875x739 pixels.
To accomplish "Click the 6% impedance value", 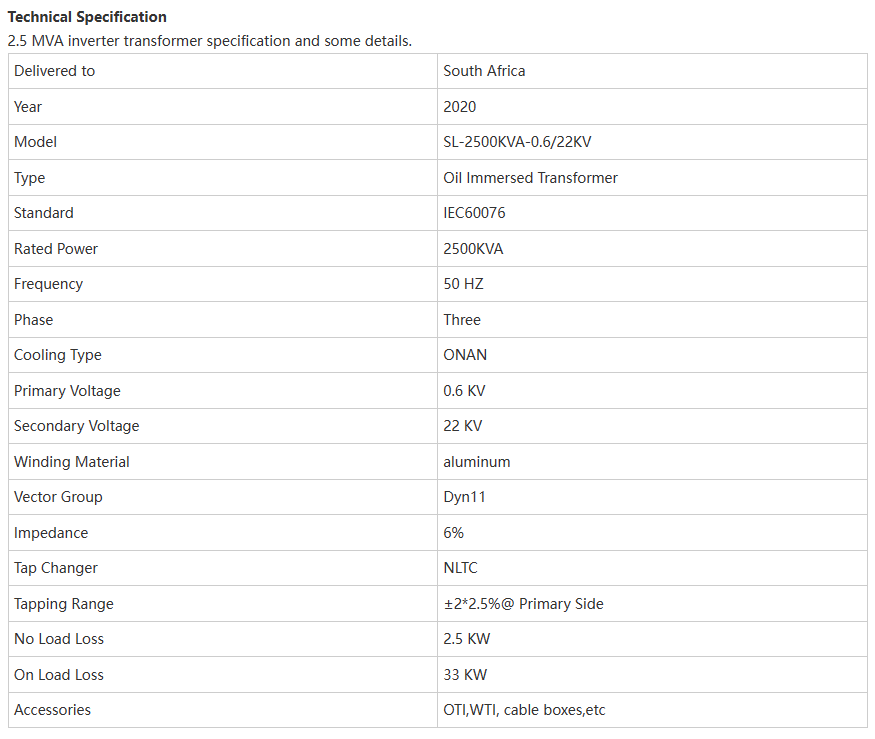I will pos(453,532).
